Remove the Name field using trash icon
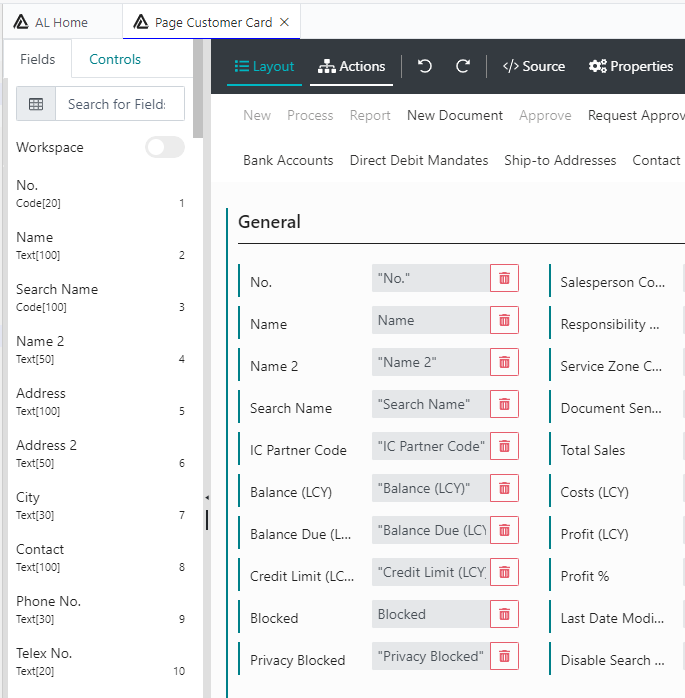685x698 pixels. [x=504, y=321]
